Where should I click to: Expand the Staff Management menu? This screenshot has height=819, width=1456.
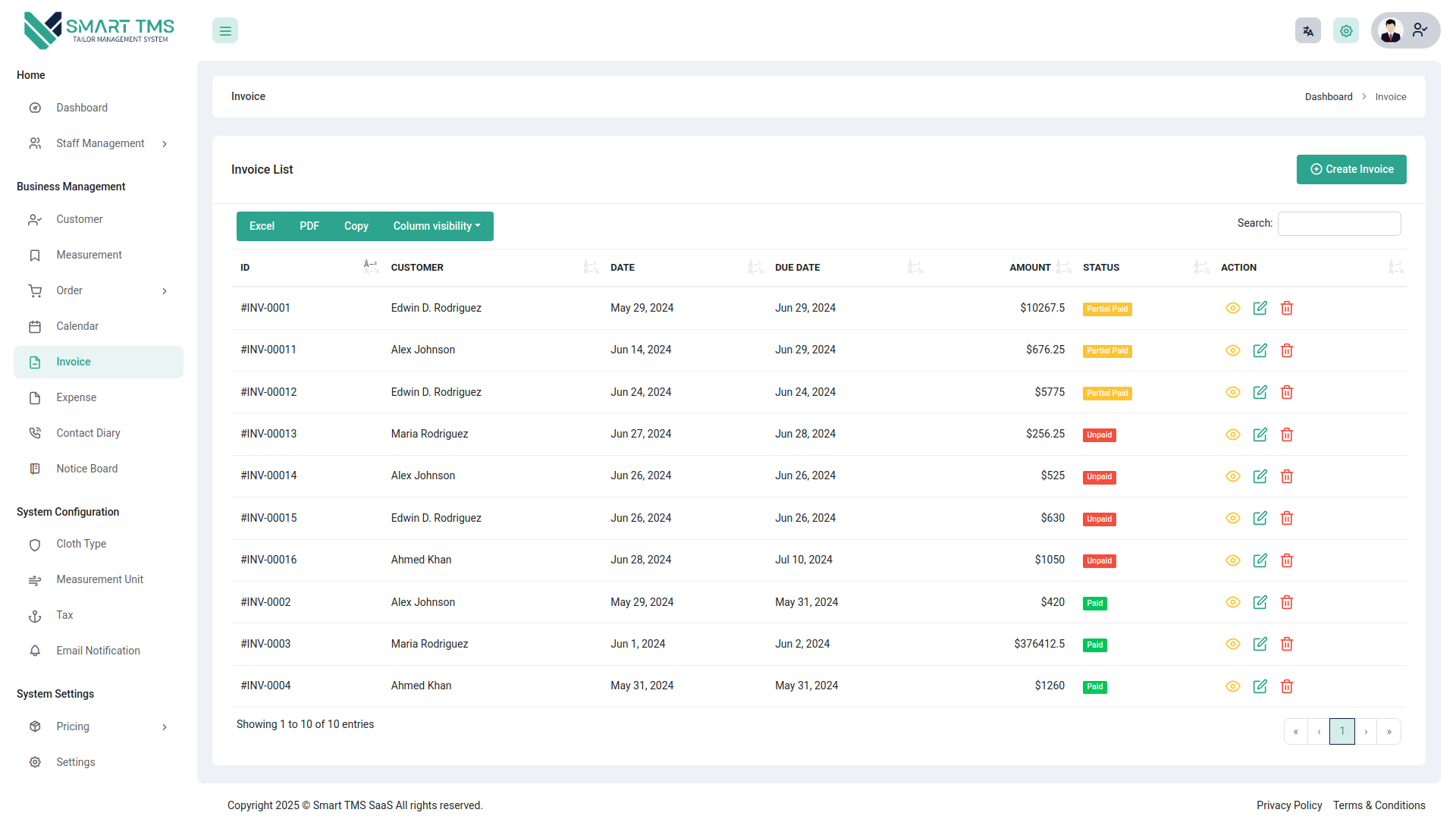pos(100,143)
